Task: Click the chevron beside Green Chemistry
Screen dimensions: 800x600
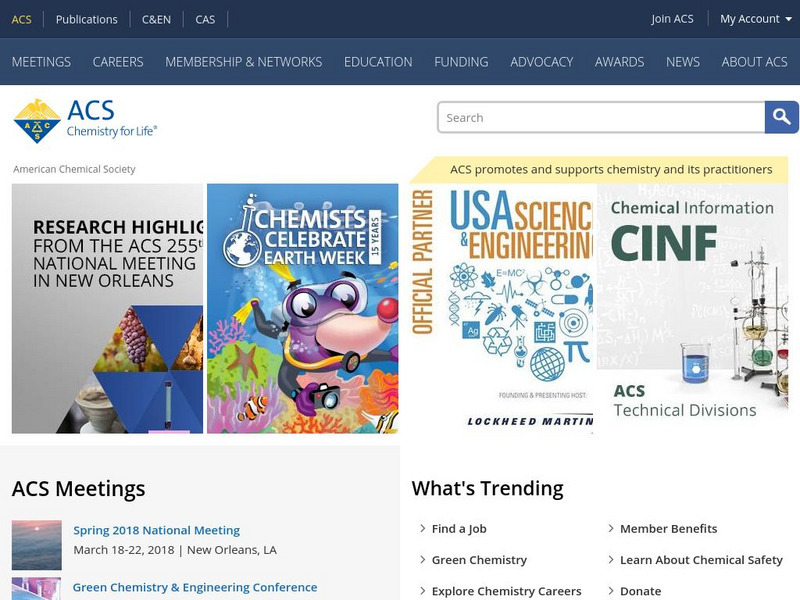Action: pyautogui.click(x=422, y=559)
